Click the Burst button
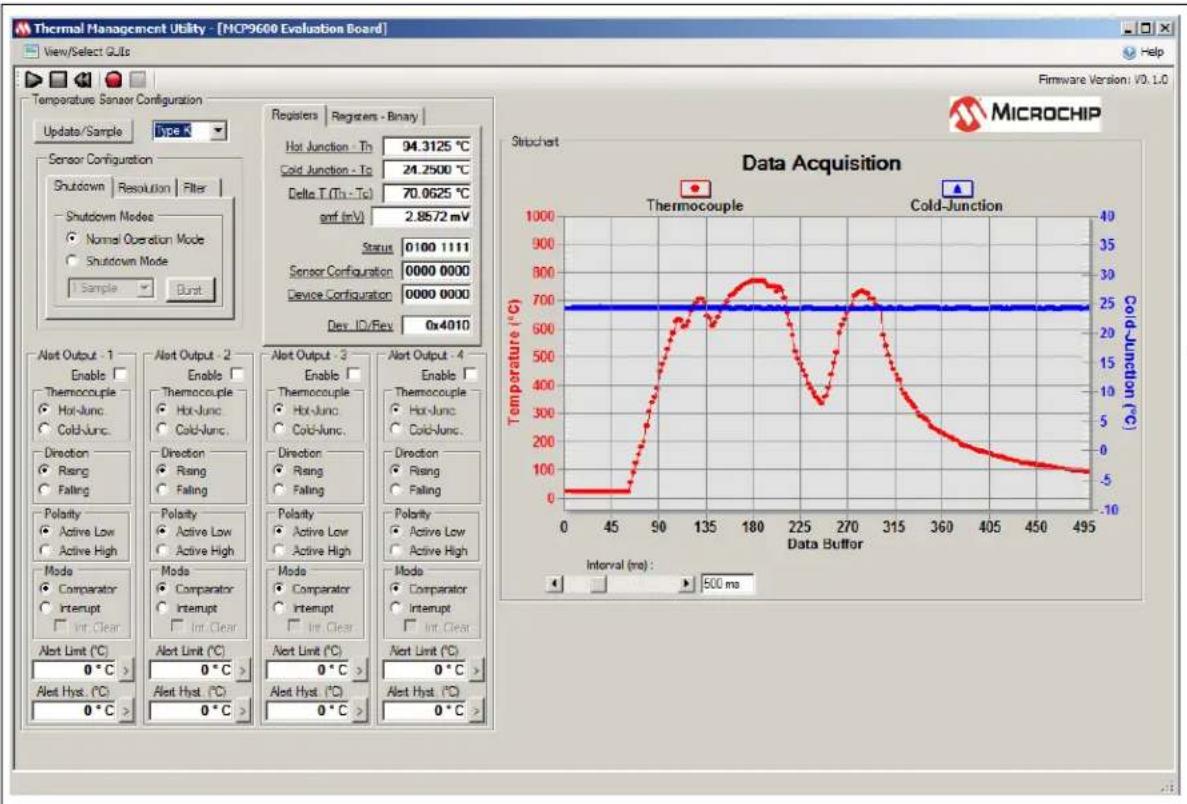Viewport: 1187px width, 804px height. pos(189,289)
